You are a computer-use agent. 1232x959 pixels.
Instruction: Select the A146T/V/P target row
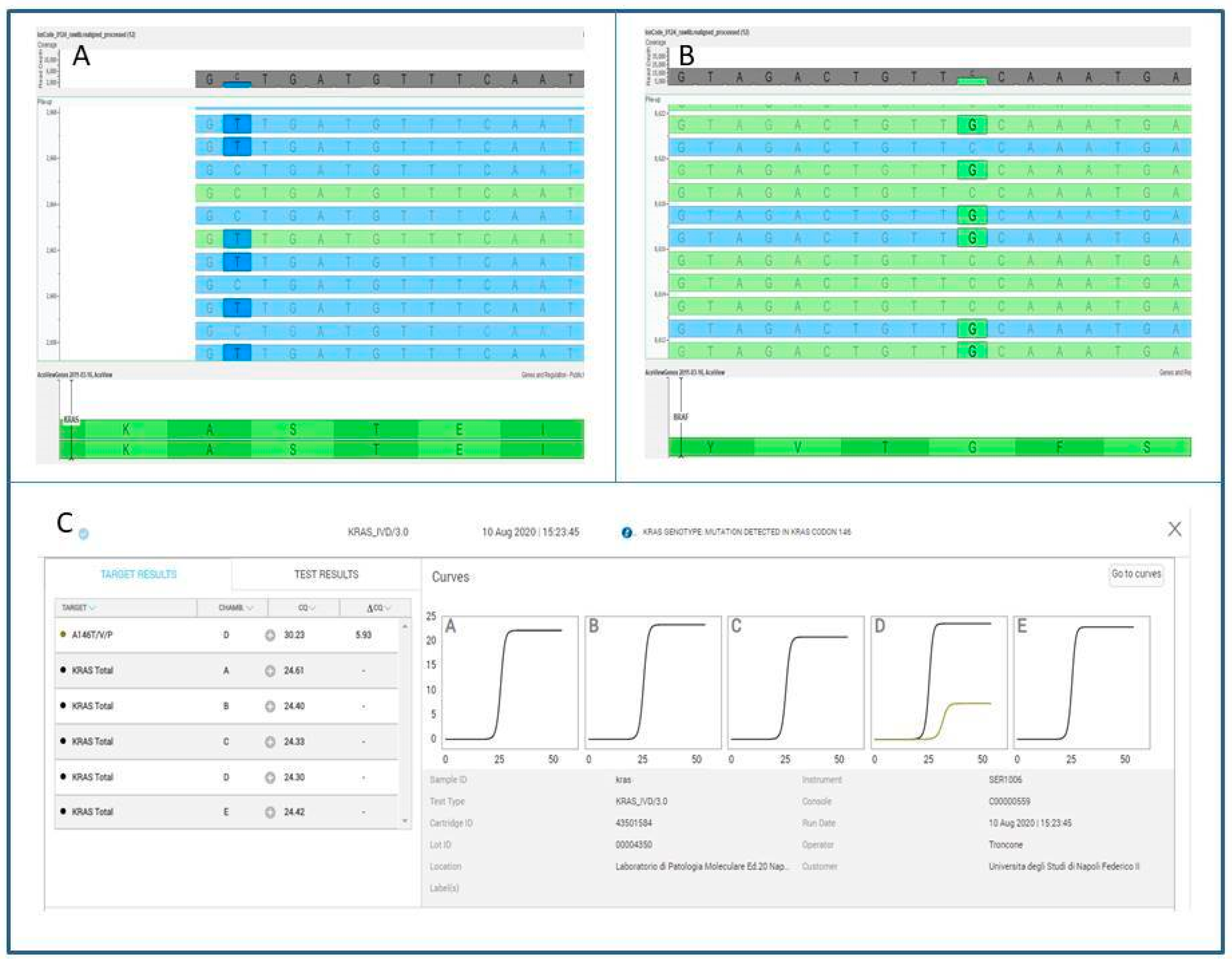(227, 635)
